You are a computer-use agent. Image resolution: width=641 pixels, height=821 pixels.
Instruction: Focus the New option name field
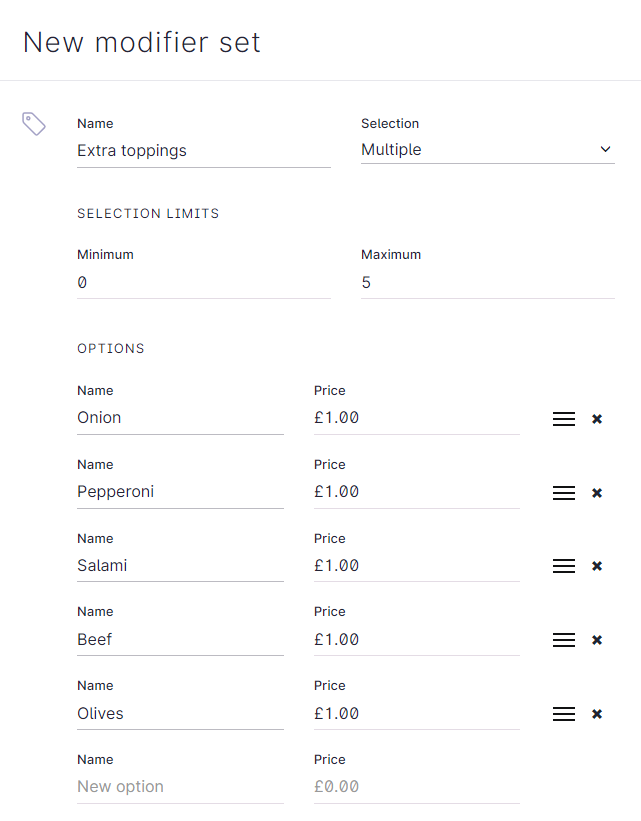180,787
